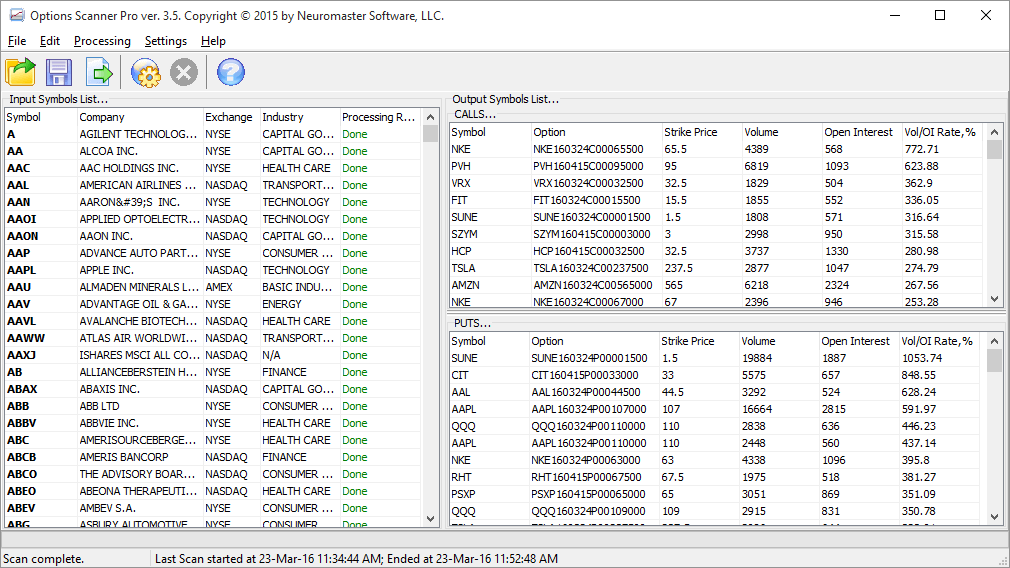The height and width of the screenshot is (568, 1010).
Task: Click the AAXJ iShares MSCI row
Action: [213, 355]
